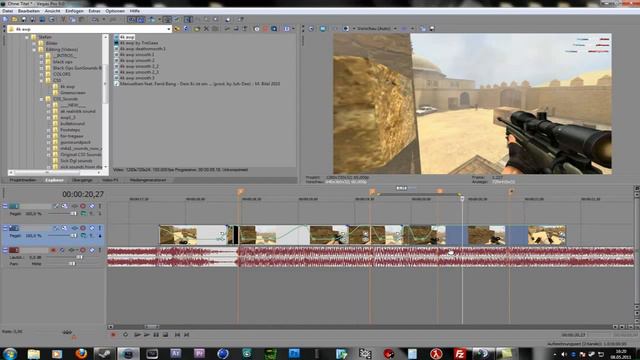Open Steam from the Windows taskbar
Screen dimensions: 640x360
pos(104,353)
